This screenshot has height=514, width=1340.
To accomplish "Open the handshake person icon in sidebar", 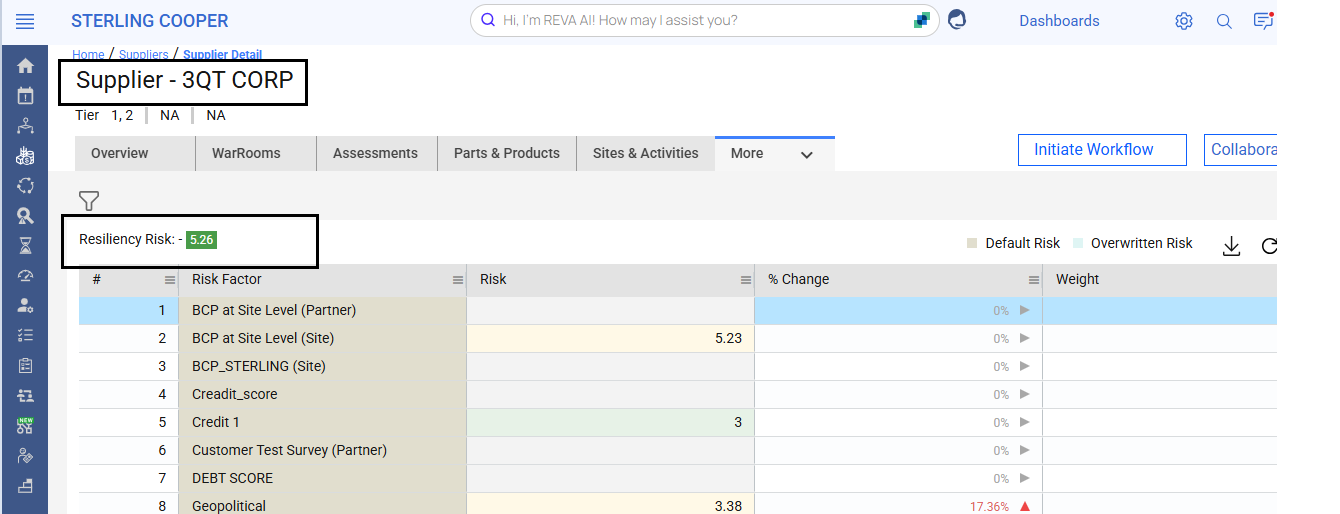I will pyautogui.click(x=25, y=456).
